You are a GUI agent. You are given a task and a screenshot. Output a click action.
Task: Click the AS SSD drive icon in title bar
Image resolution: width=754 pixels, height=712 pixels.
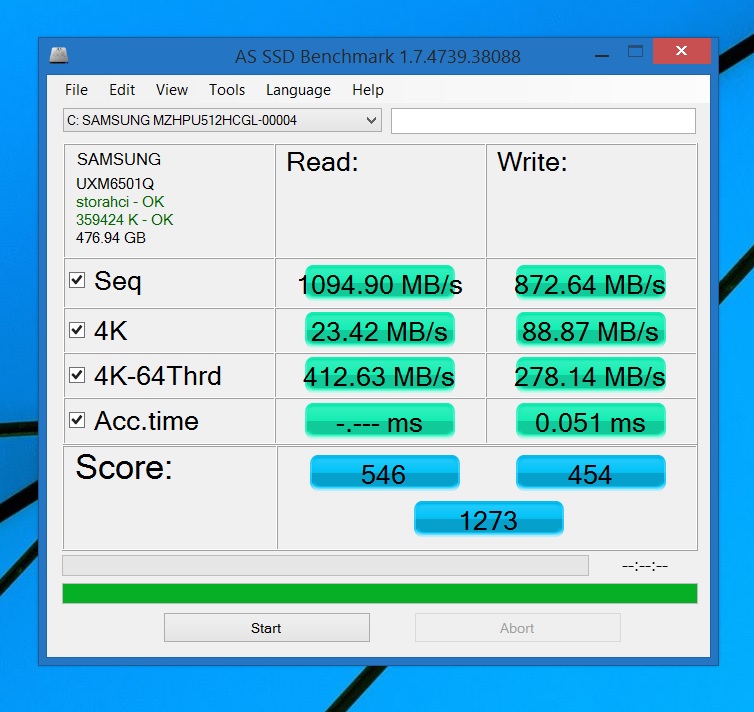59,55
